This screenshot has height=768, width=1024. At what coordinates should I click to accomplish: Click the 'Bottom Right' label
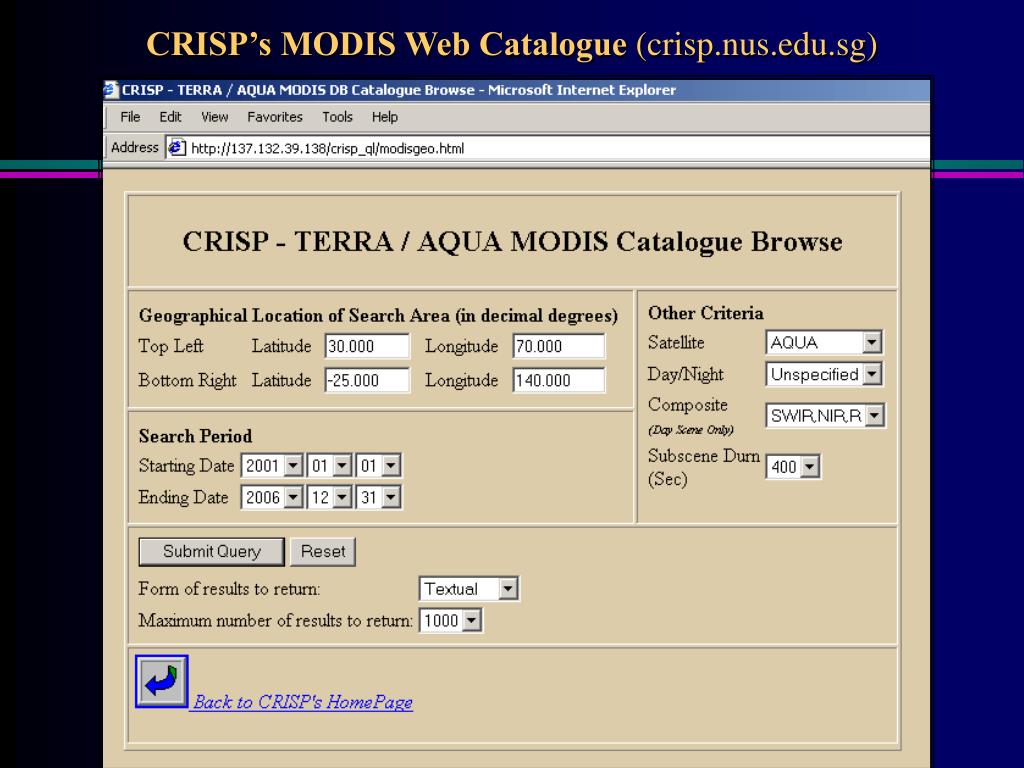(187, 380)
